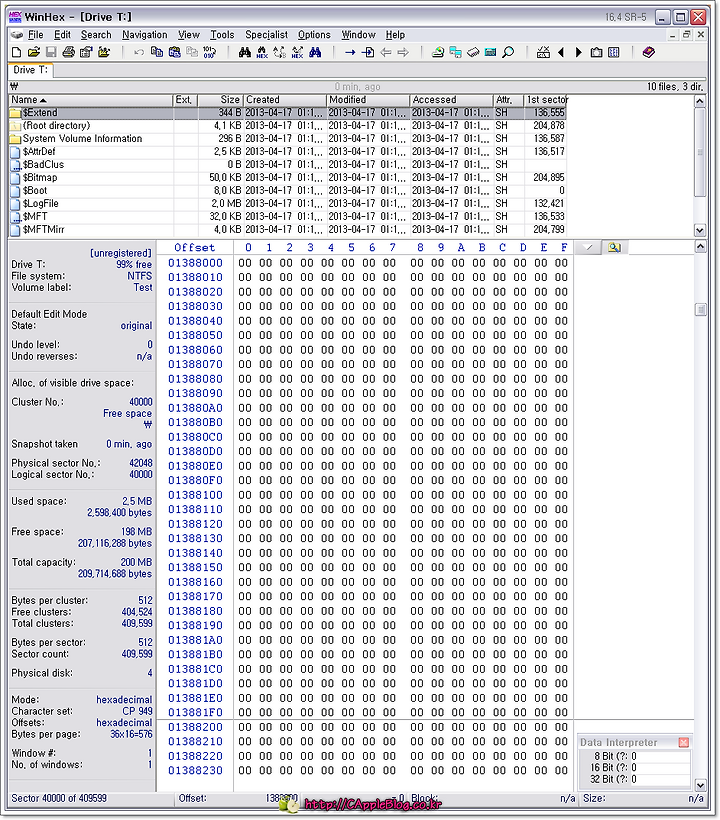Sort by the Modified column header
The height and width of the screenshot is (820, 720).
(x=369, y=100)
